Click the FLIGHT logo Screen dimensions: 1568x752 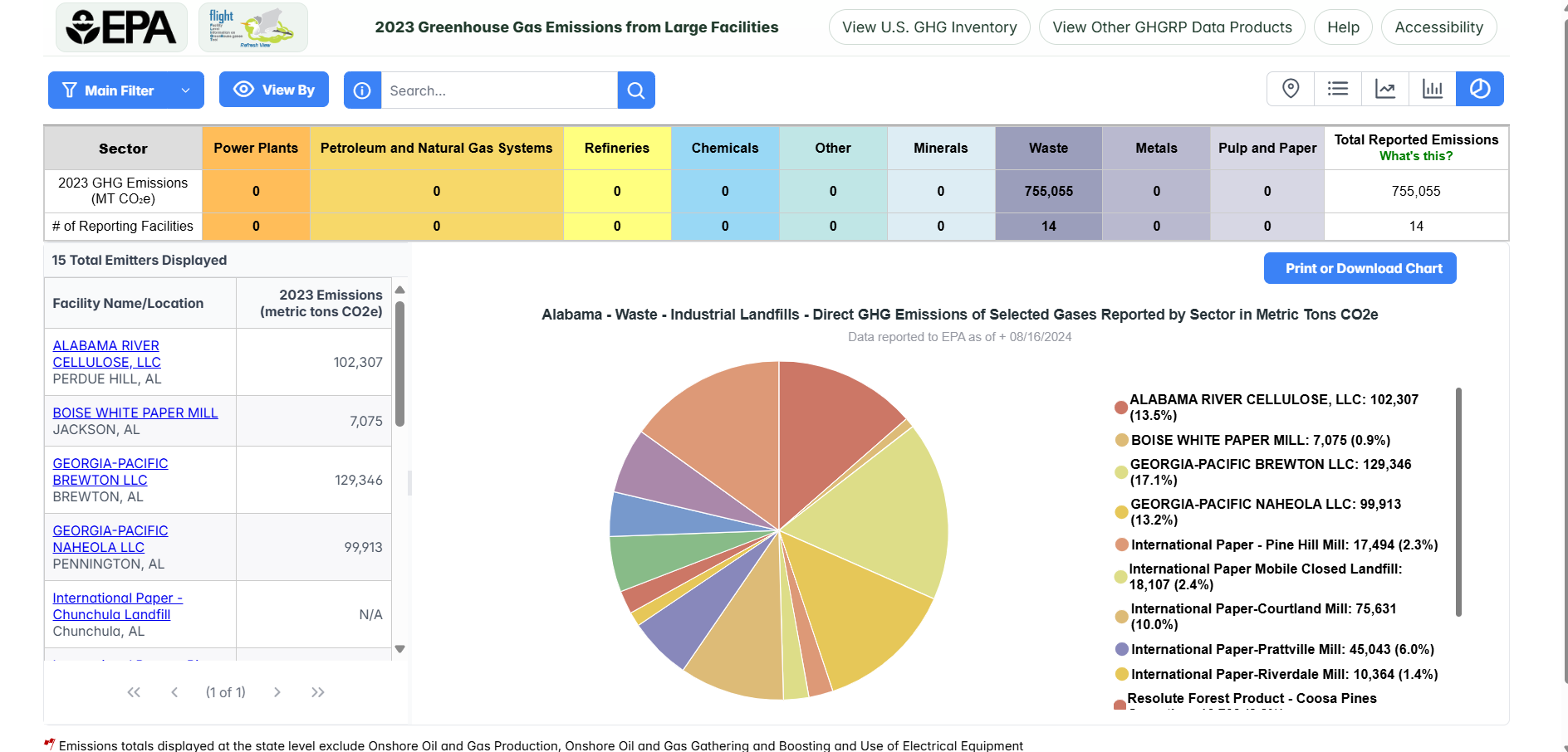[x=252, y=27]
